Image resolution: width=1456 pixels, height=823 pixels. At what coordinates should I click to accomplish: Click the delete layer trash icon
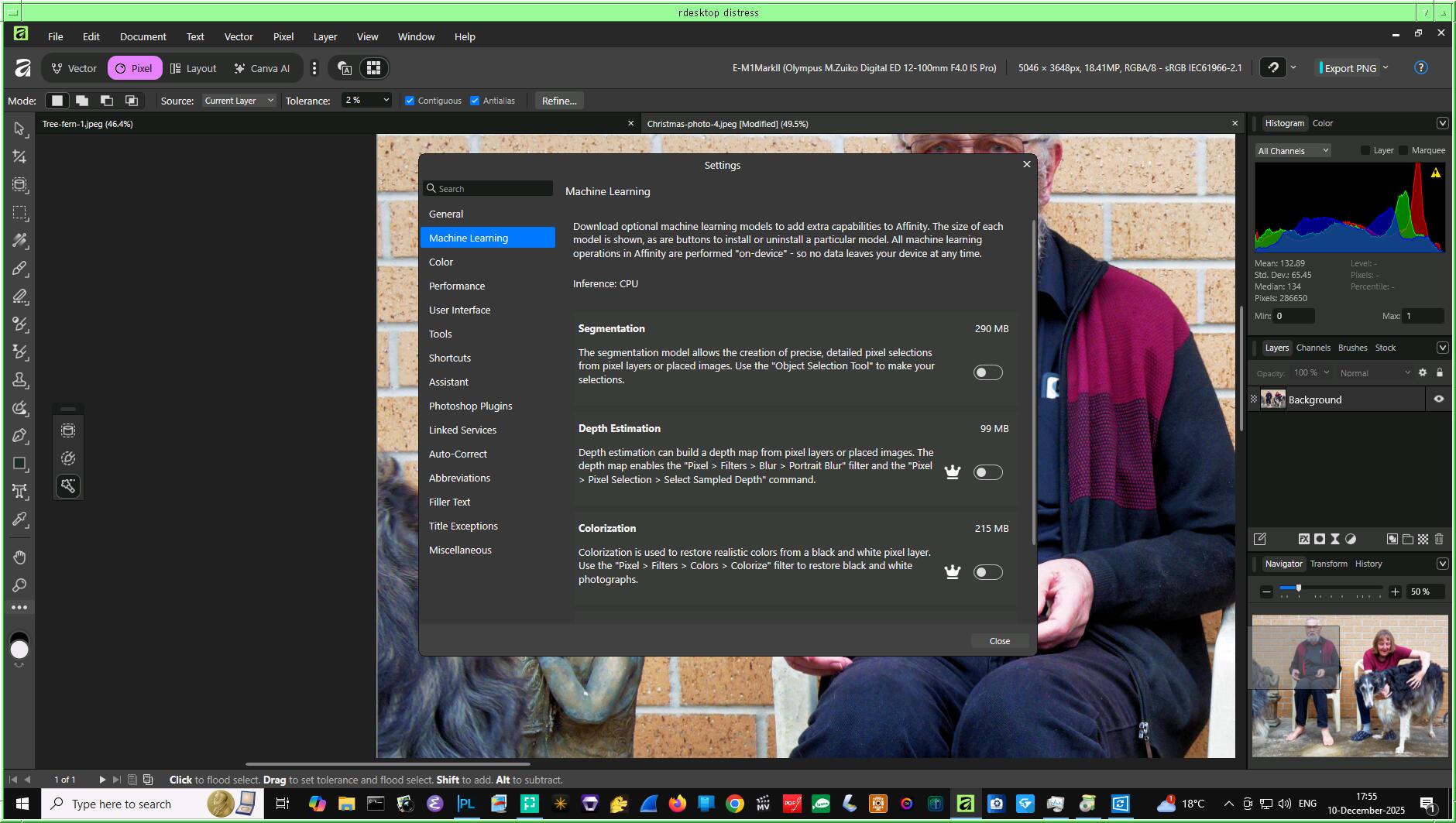[1439, 539]
